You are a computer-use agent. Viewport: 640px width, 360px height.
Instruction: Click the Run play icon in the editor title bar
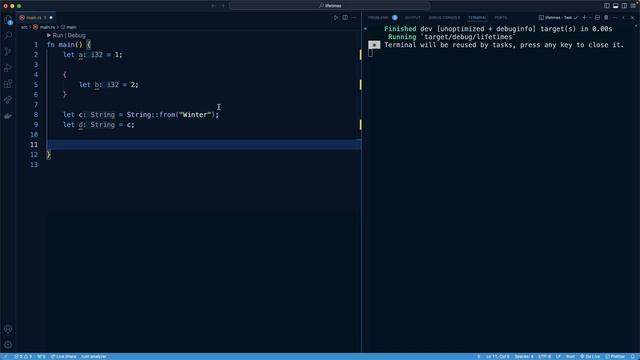(x=336, y=18)
